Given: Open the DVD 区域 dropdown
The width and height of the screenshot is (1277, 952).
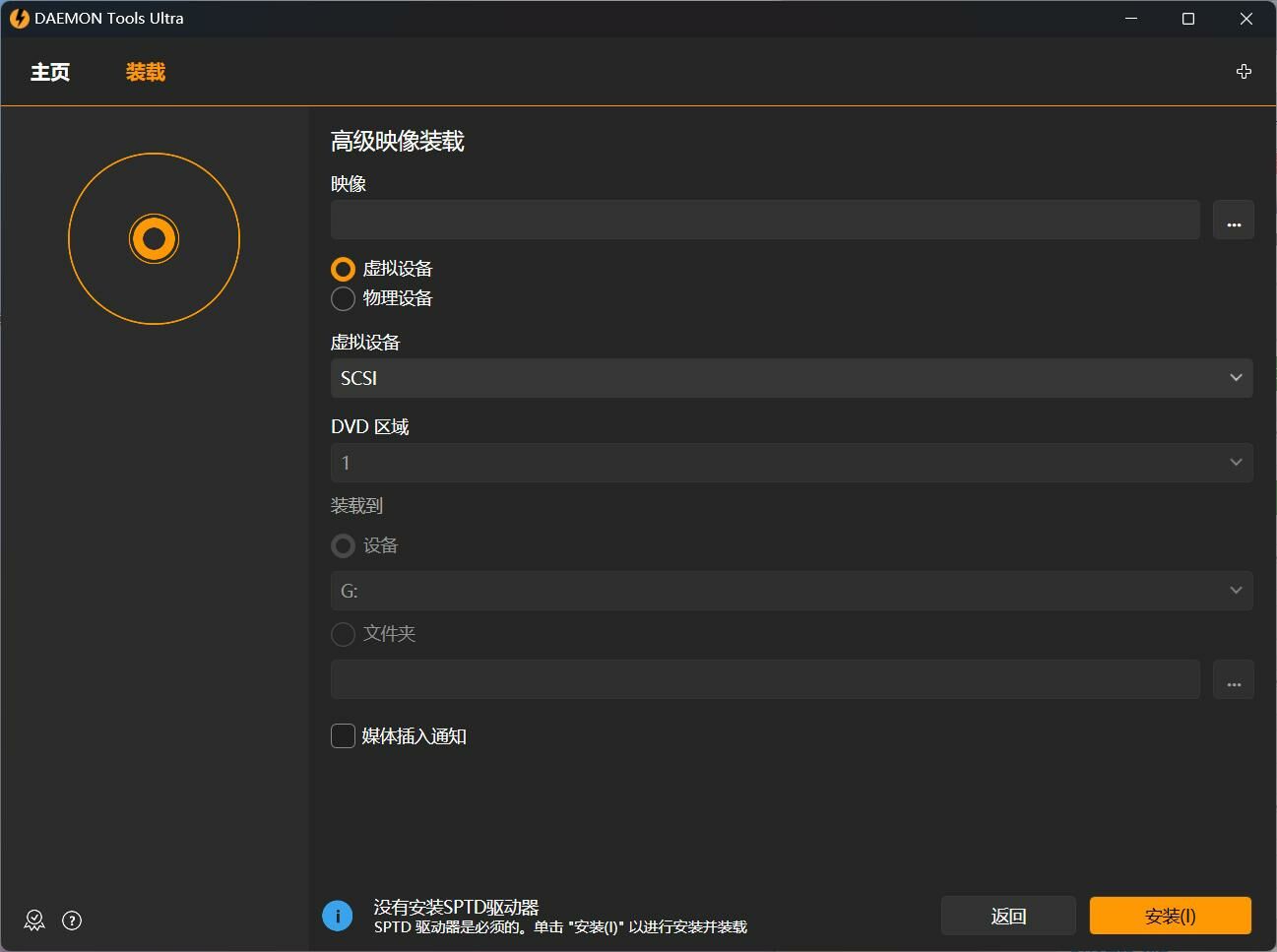Looking at the screenshot, I should (791, 463).
